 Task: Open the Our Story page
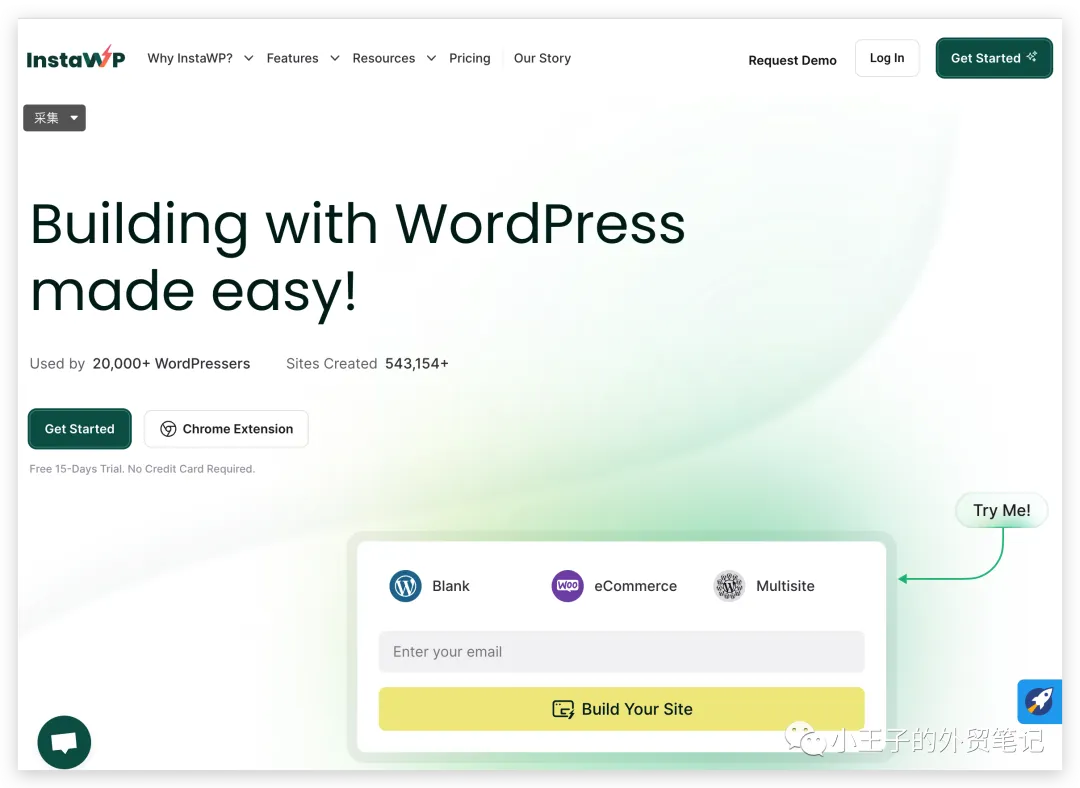[x=542, y=59]
